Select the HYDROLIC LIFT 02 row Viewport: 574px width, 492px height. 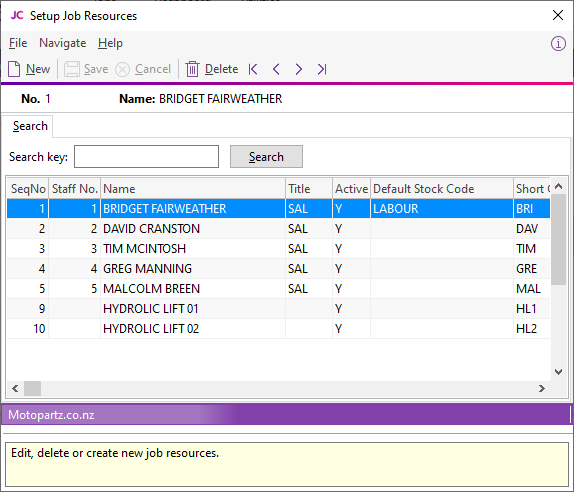278,329
